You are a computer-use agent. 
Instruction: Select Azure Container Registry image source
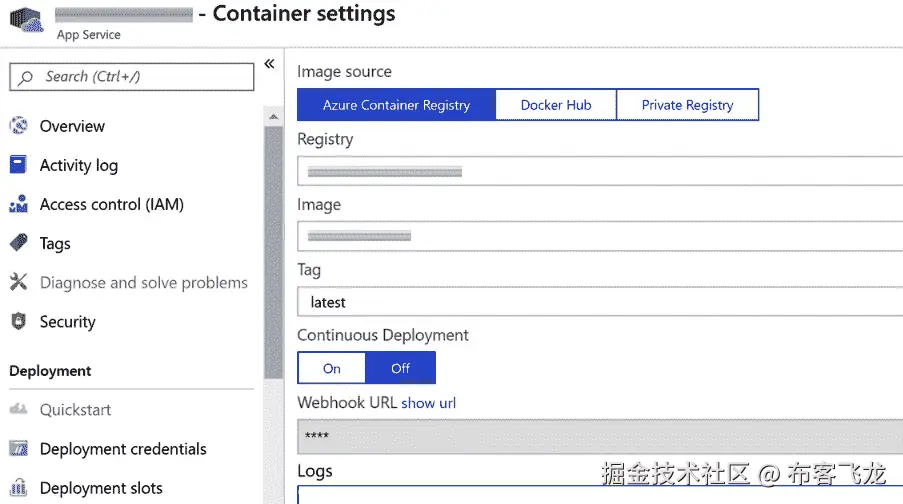coord(396,105)
